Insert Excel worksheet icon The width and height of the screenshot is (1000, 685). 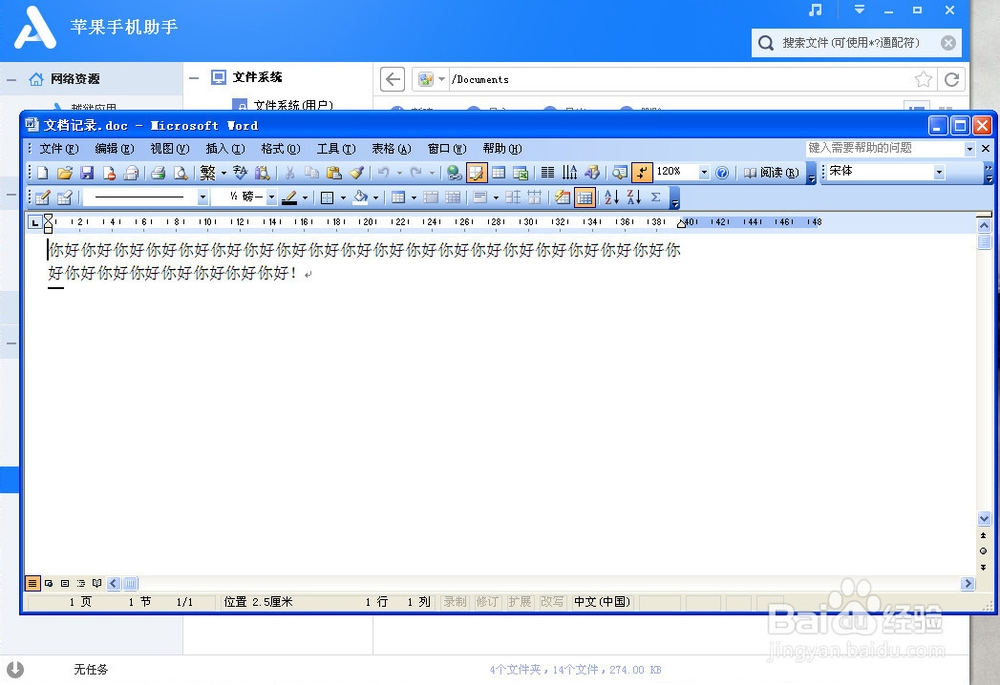(520, 172)
